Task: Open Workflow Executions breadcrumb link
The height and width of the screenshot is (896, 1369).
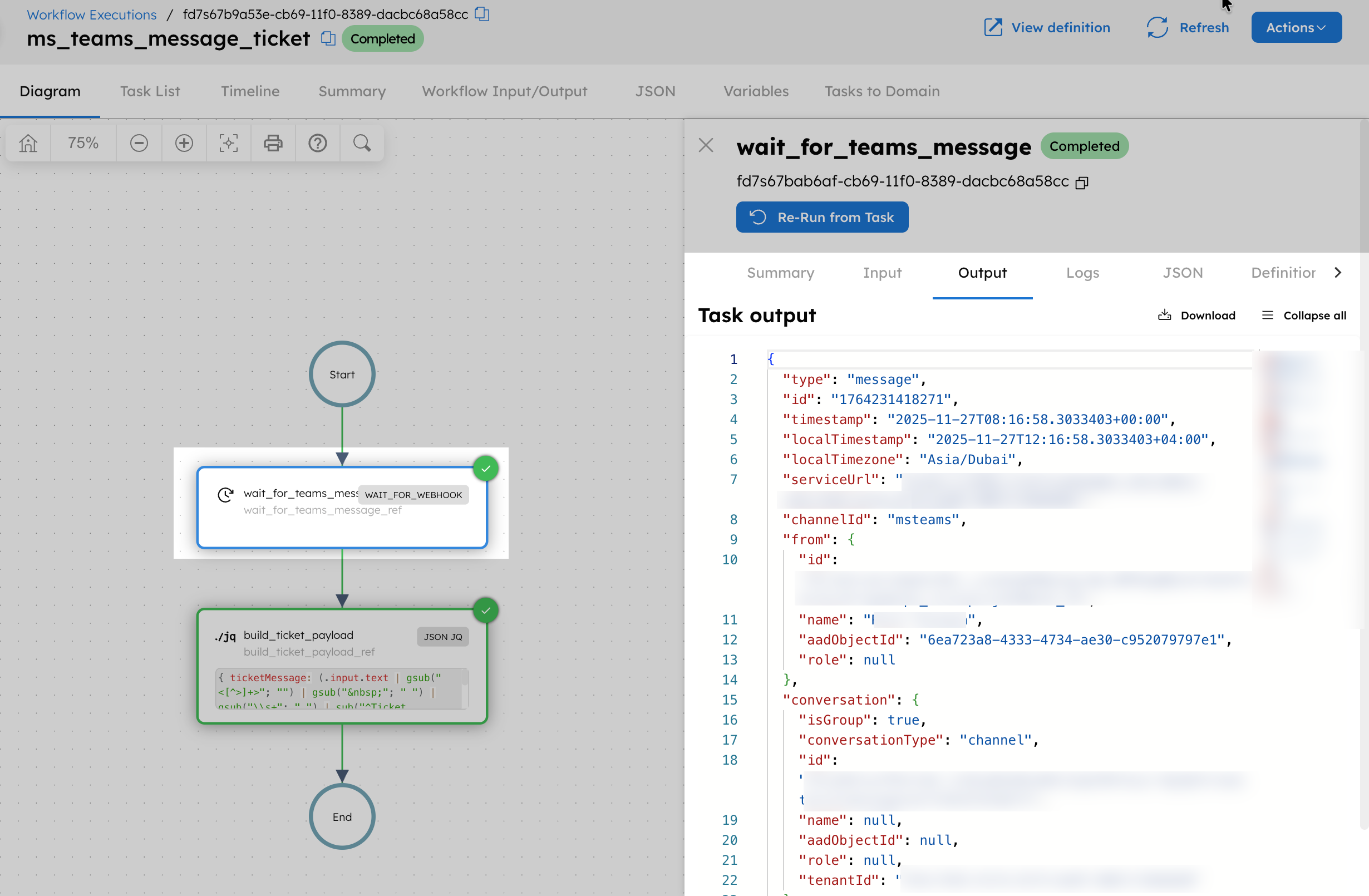Action: [x=91, y=14]
